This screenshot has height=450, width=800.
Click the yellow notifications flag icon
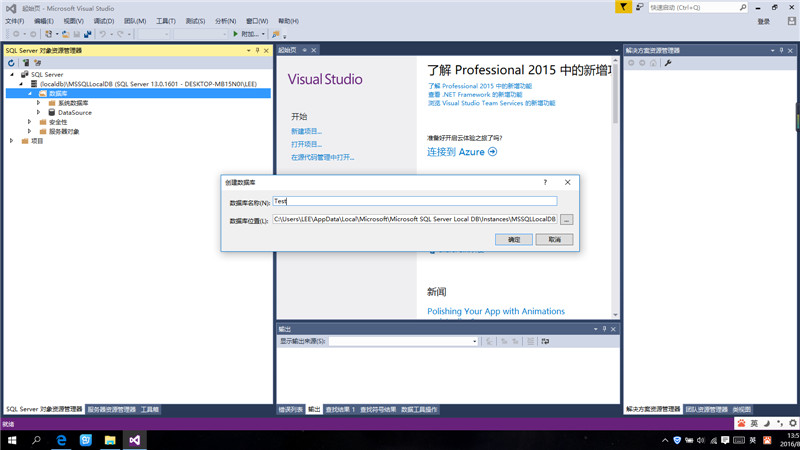[623, 7]
